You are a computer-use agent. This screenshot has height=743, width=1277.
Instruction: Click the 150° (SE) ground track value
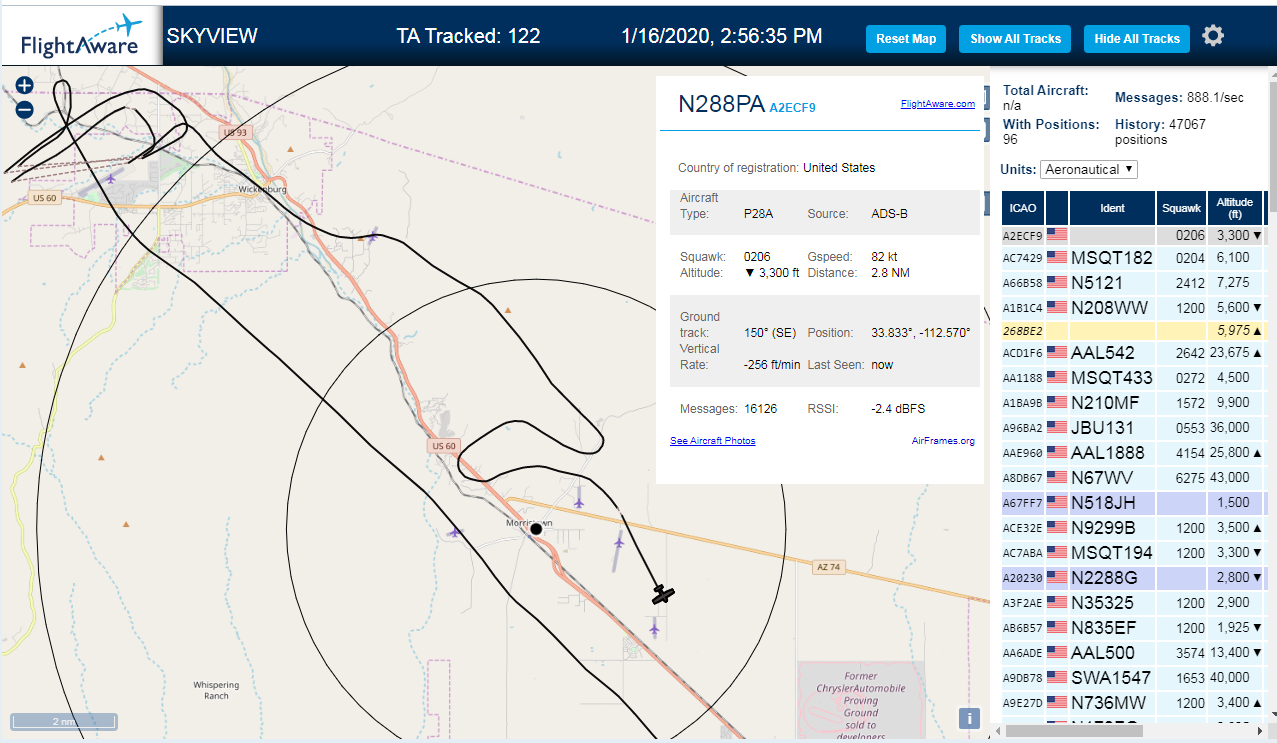pyautogui.click(x=770, y=333)
